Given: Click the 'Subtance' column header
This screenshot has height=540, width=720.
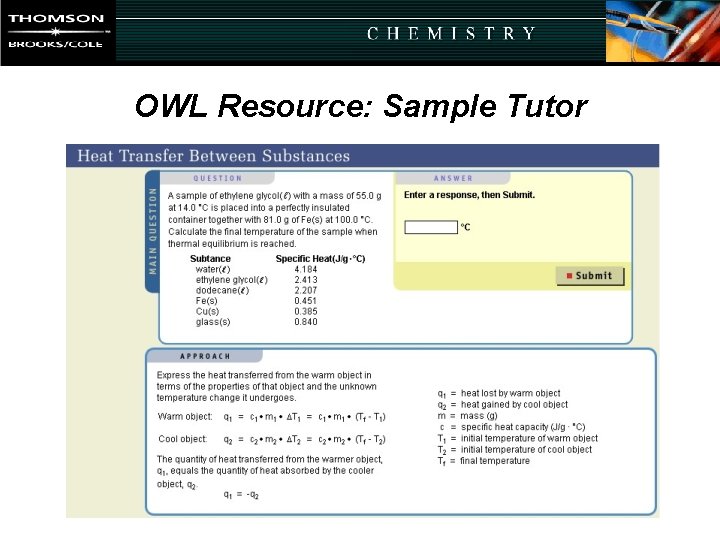Looking at the screenshot, I should click(x=210, y=259).
